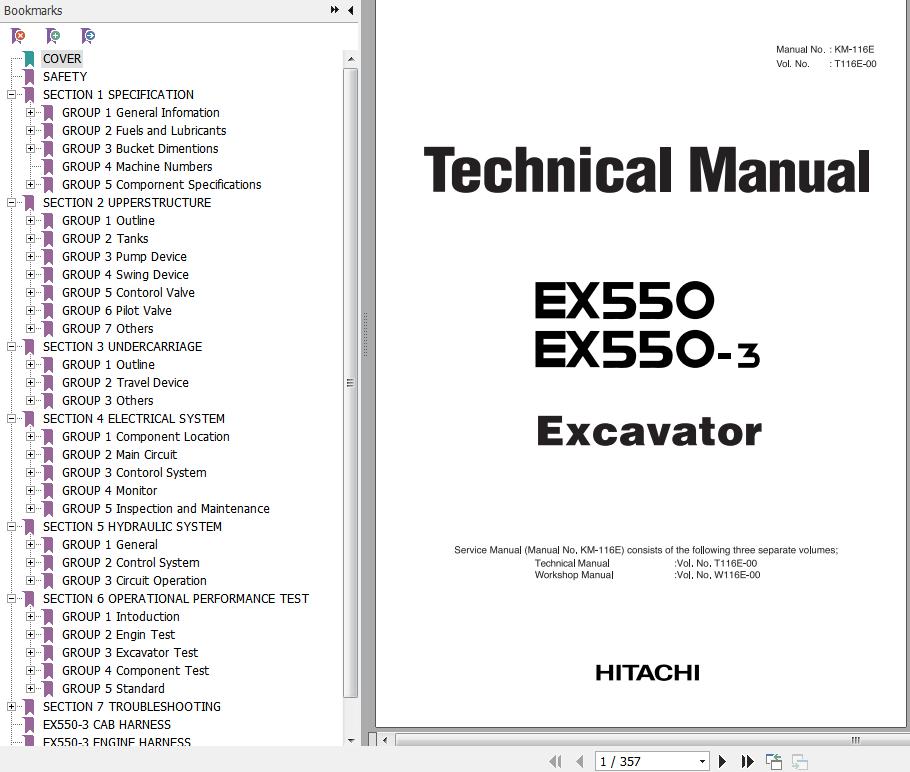The image size is (910, 772).
Task: Collapse SECTION 2 UPPERSTRUCTURE
Action: (11, 203)
